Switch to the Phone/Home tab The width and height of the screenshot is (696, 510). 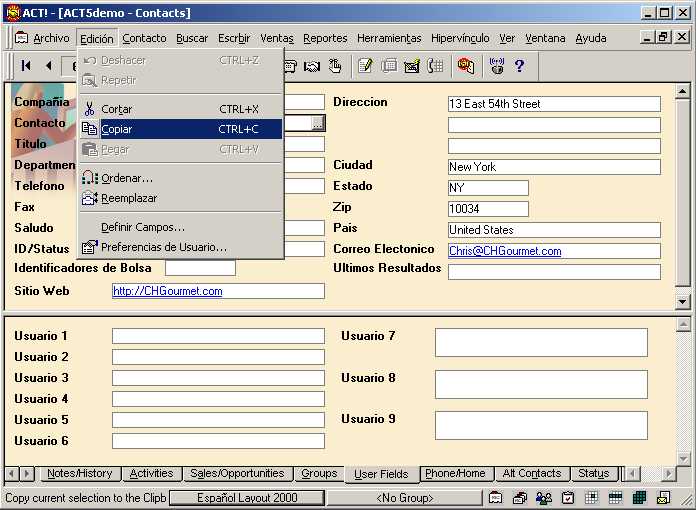455,474
